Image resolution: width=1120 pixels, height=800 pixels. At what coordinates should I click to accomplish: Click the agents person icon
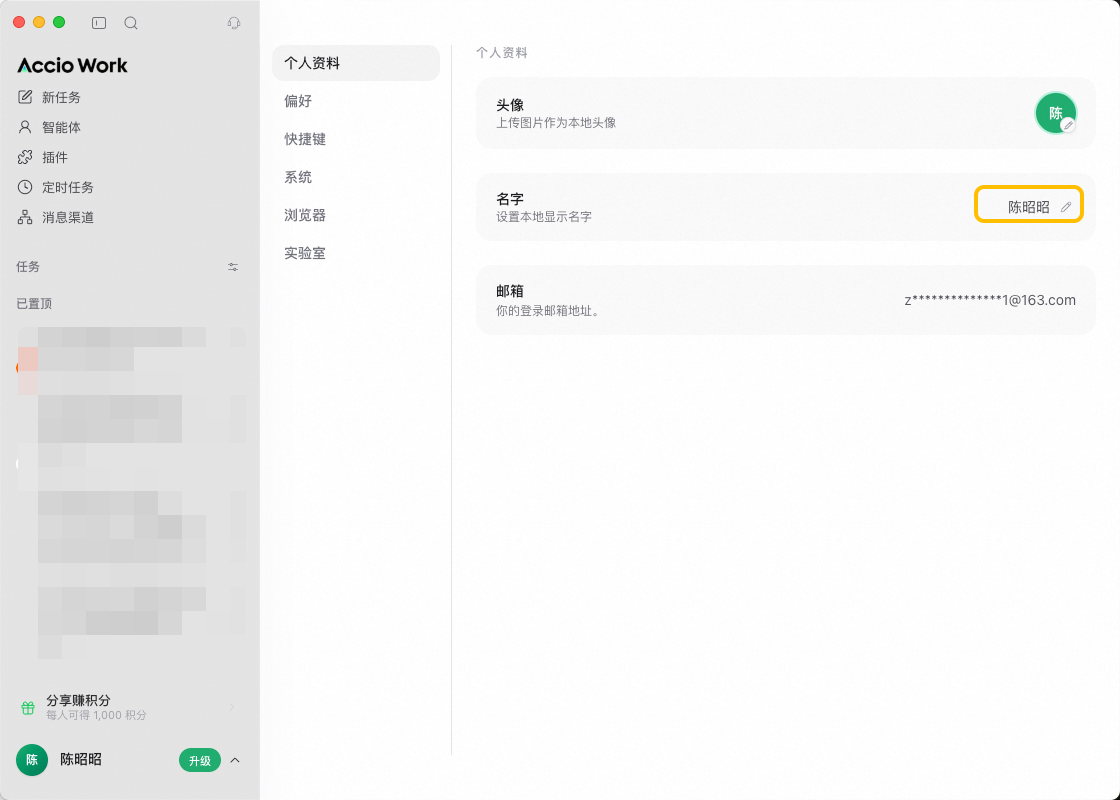coord(25,127)
